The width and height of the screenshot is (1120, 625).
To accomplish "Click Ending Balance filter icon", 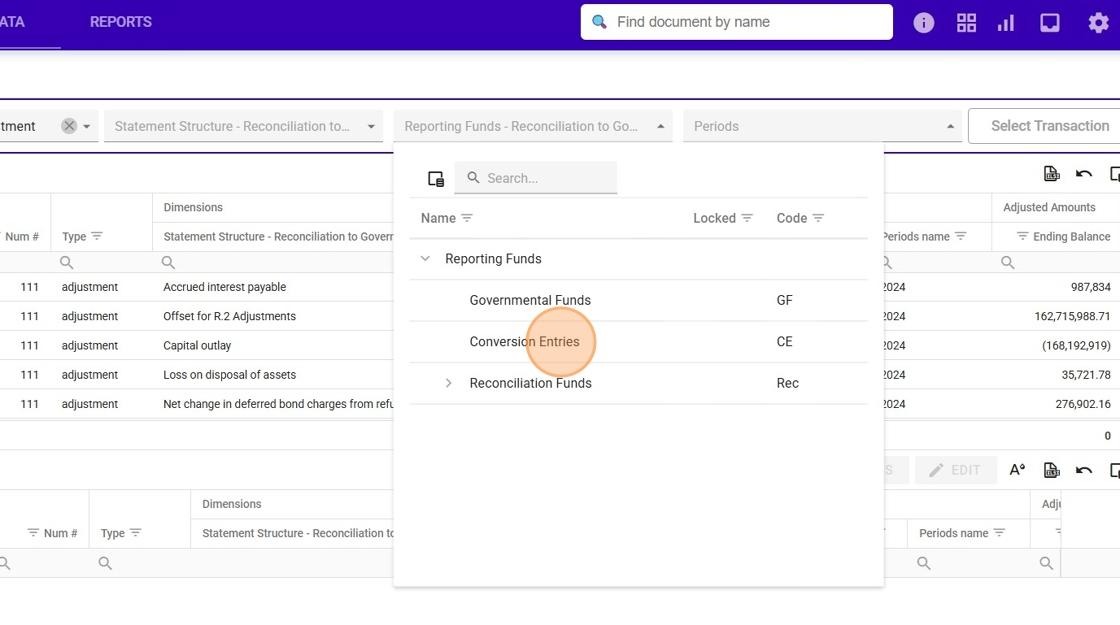I will [1022, 236].
